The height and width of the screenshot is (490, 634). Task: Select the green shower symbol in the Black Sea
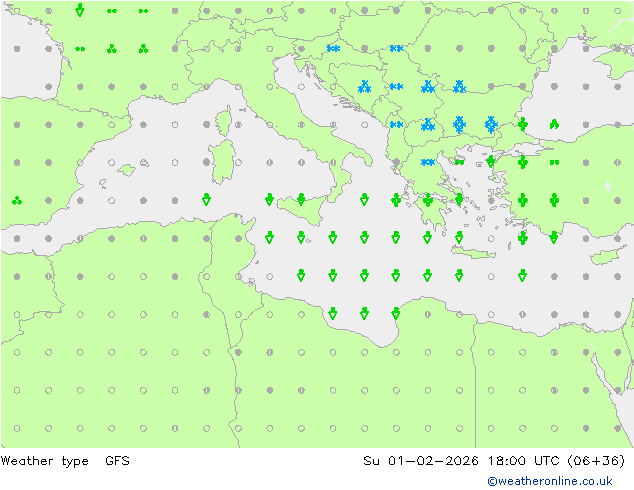tap(554, 124)
